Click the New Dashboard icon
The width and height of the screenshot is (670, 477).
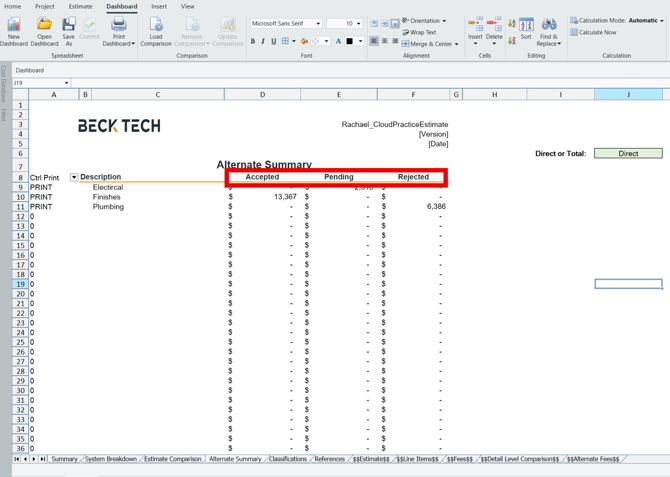14,26
